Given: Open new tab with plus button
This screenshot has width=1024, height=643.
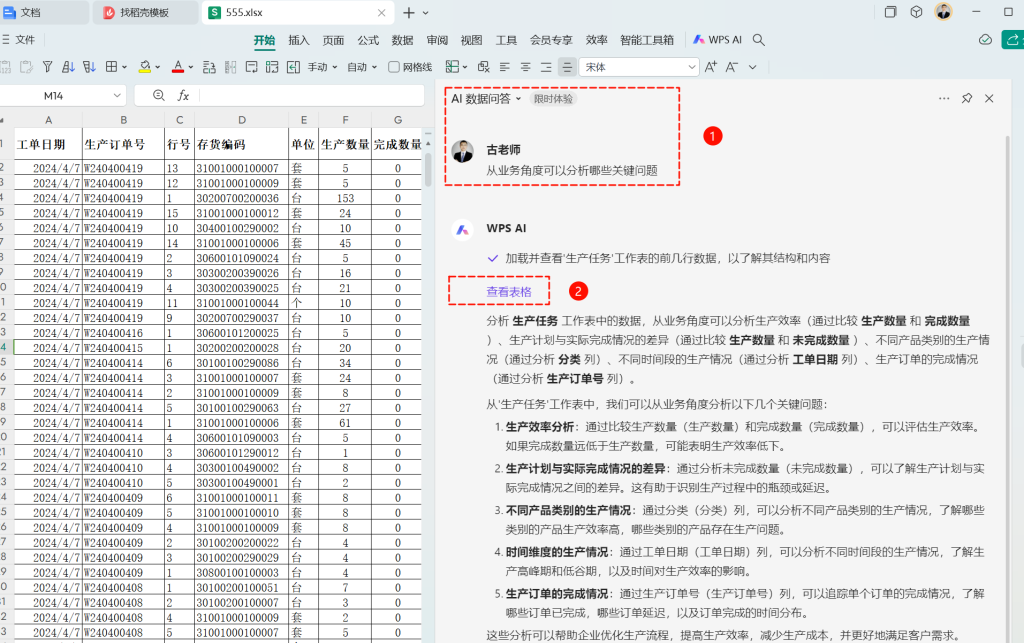Looking at the screenshot, I should [409, 12].
